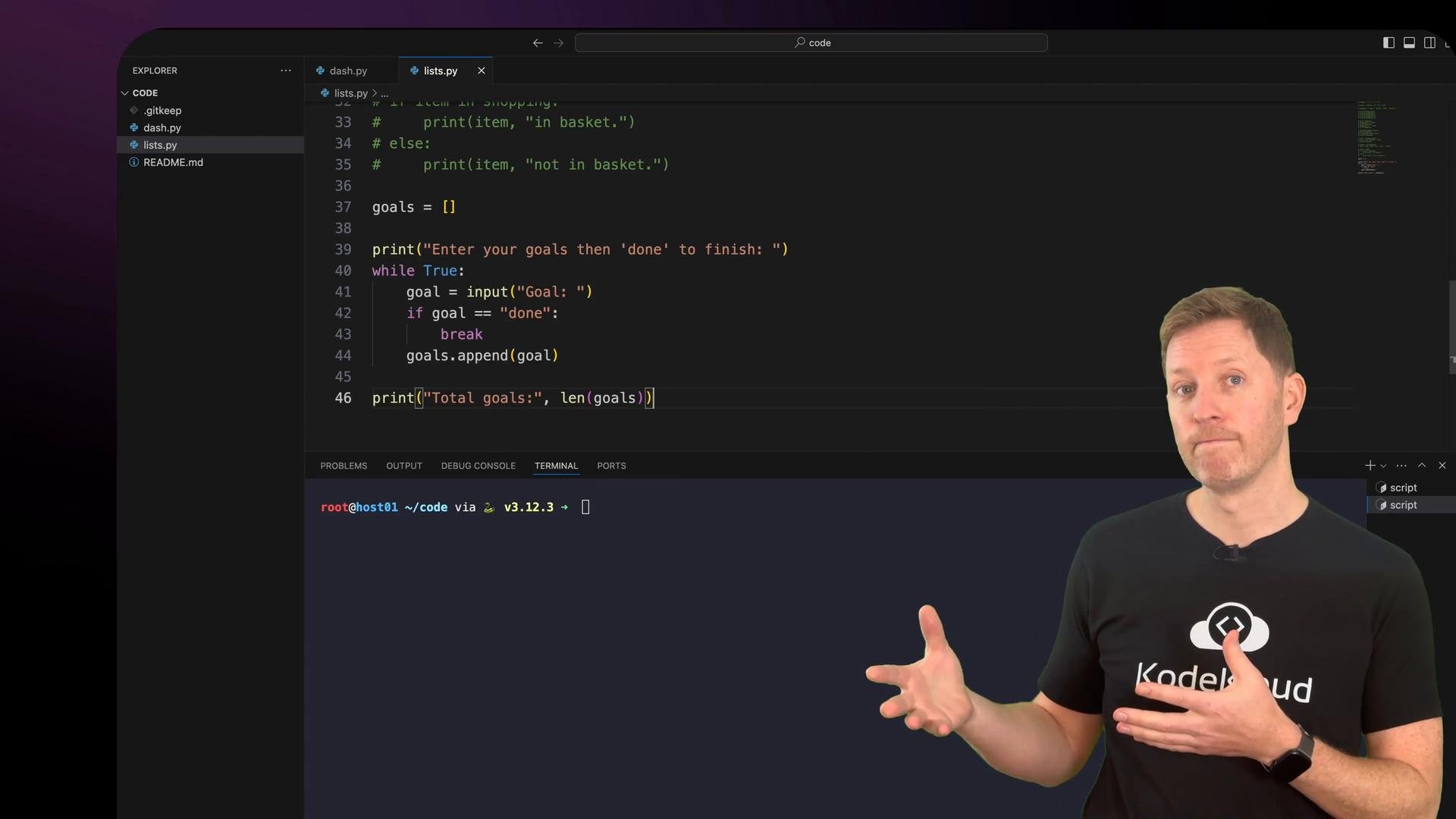Go forward with the right arrow

click(558, 43)
